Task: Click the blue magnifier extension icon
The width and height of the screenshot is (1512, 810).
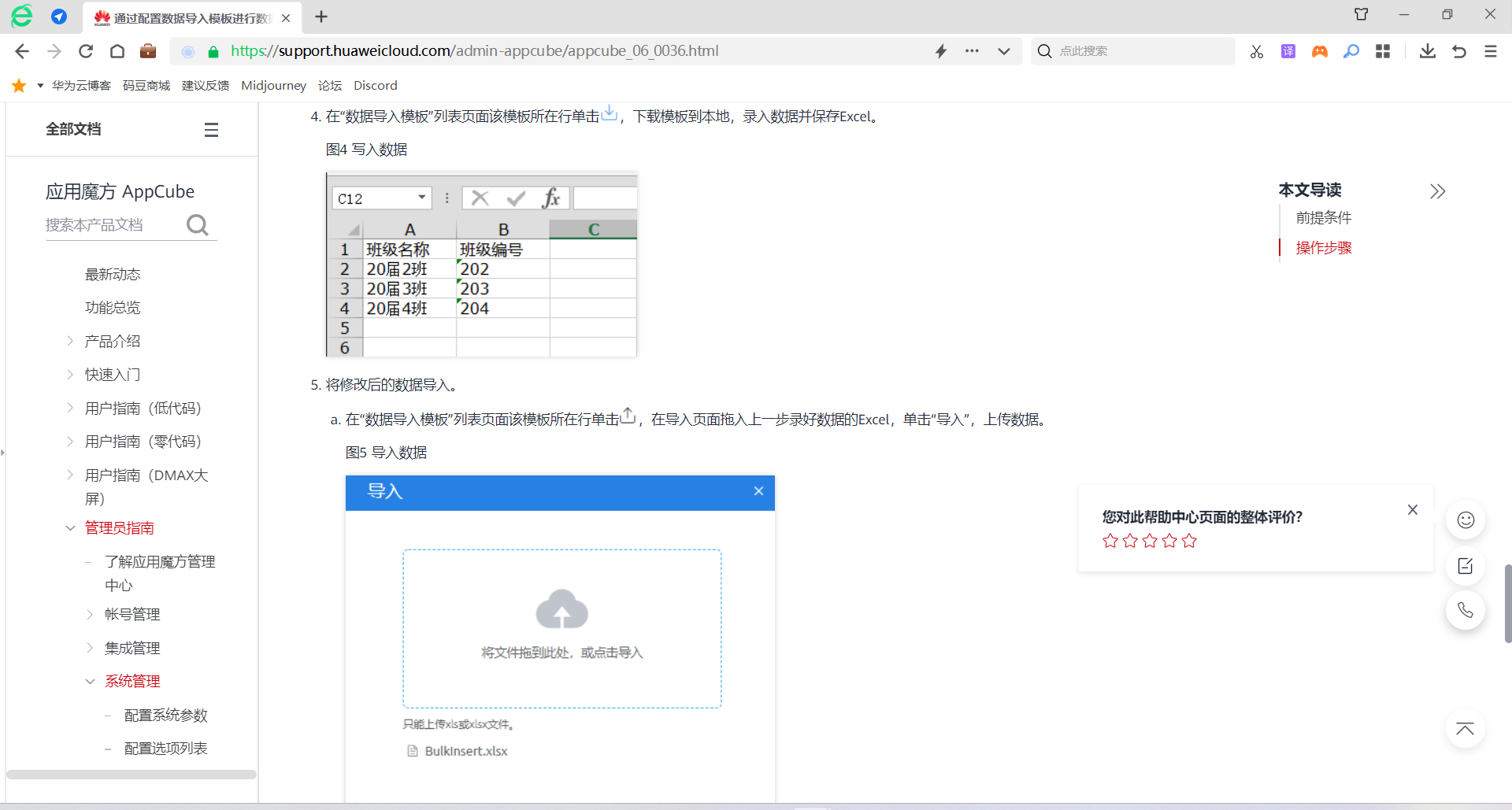Action: pos(1351,51)
